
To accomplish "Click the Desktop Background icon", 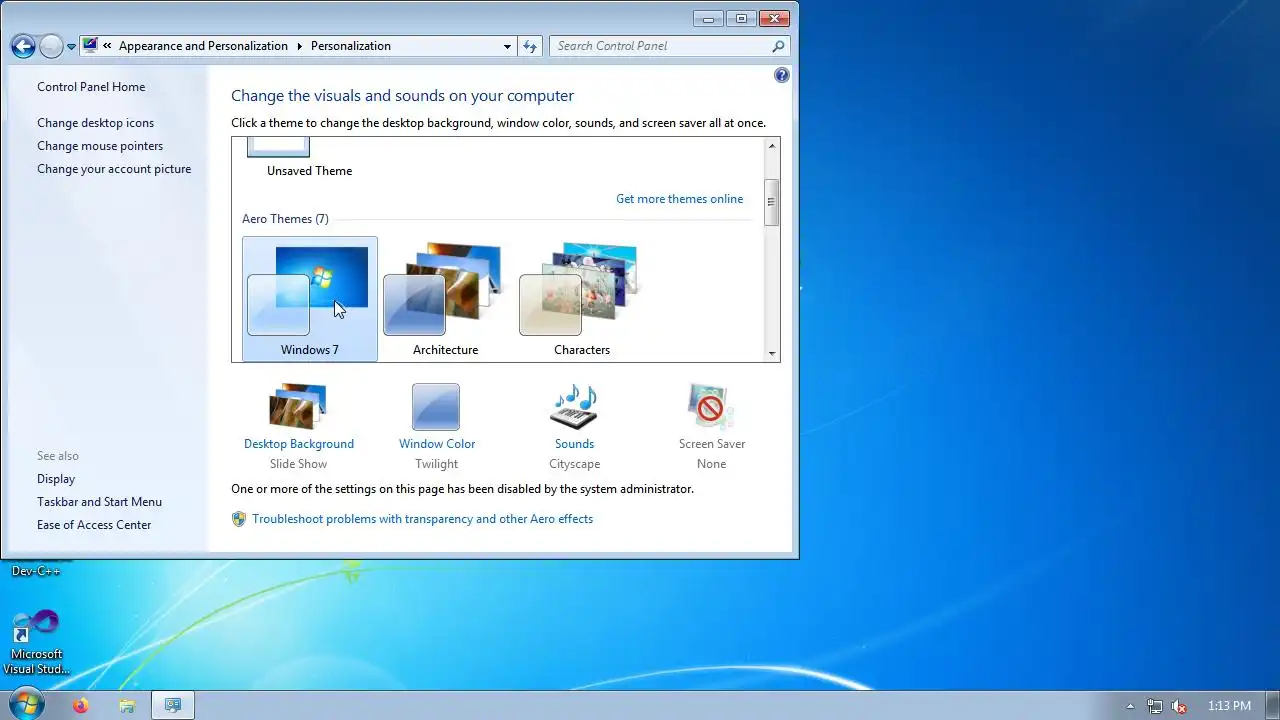I will click(298, 406).
